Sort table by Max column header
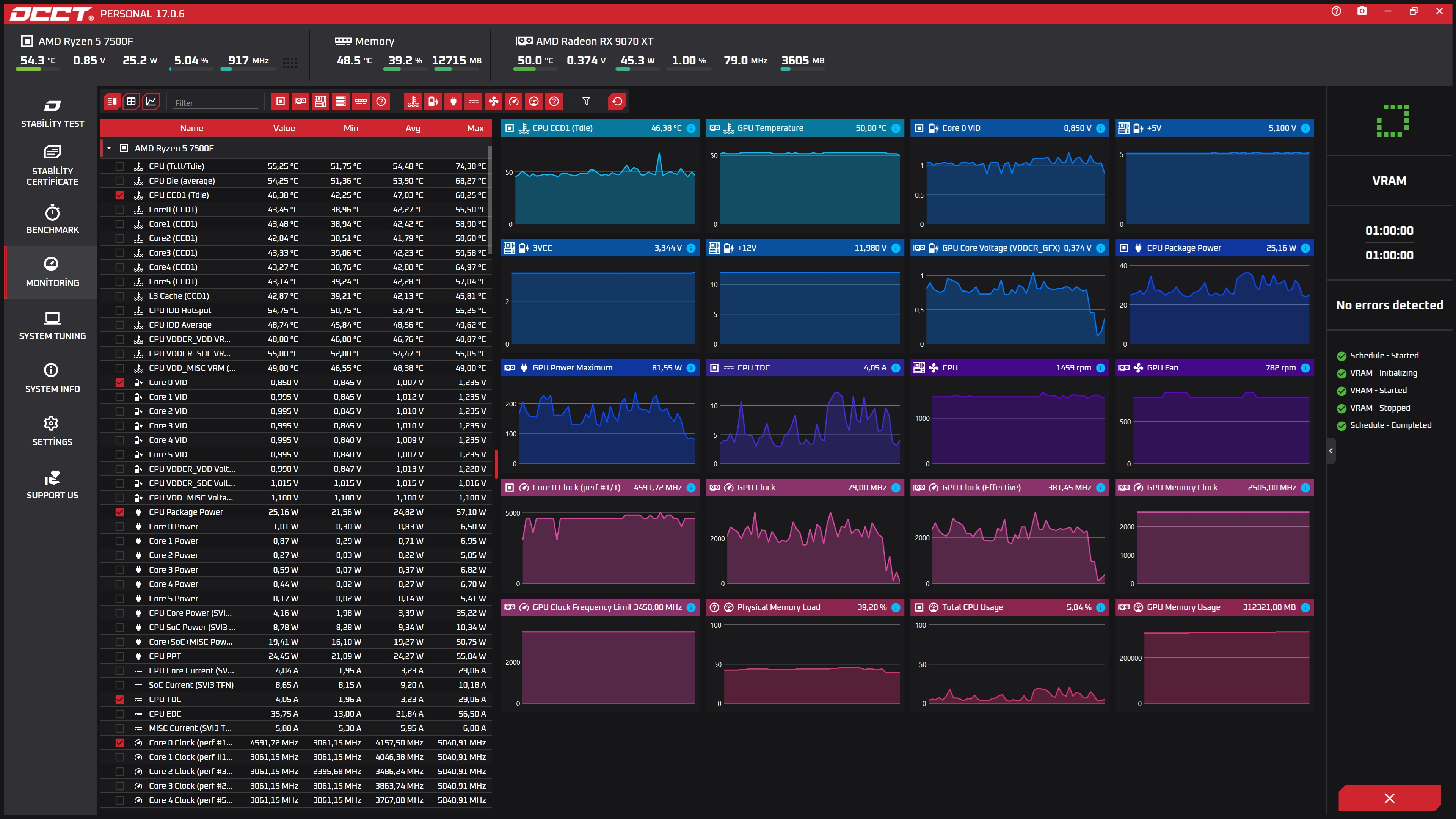The image size is (1456, 819). 475,128
